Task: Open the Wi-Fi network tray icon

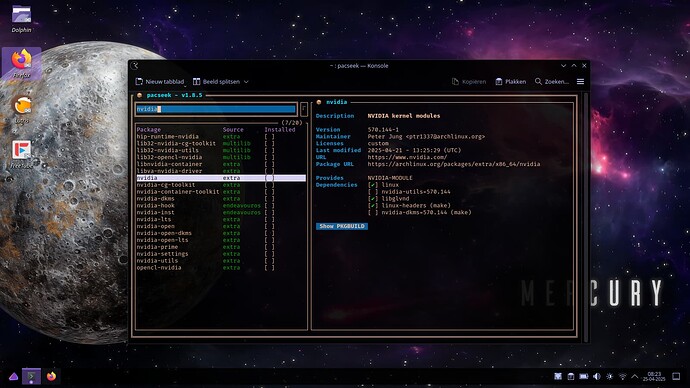Action: pyautogui.click(x=622, y=377)
